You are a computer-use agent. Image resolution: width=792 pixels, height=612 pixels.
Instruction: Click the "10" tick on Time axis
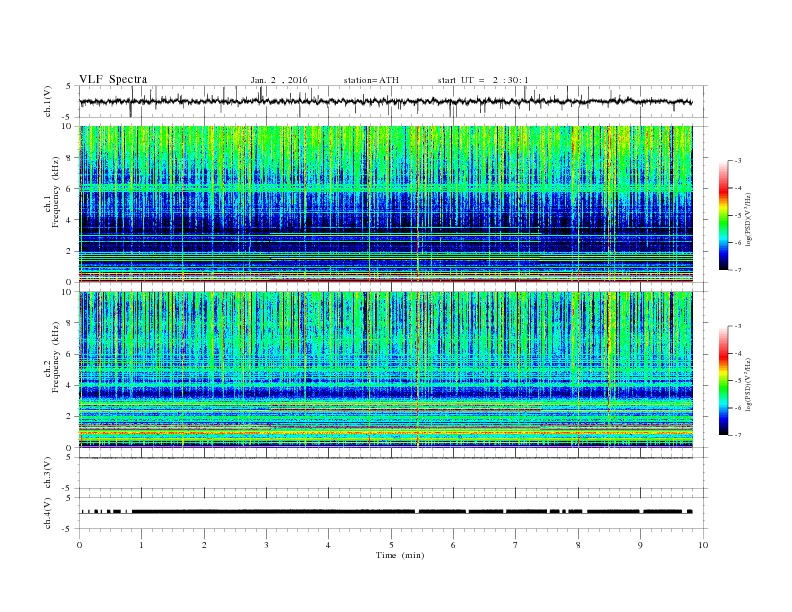(x=703, y=545)
